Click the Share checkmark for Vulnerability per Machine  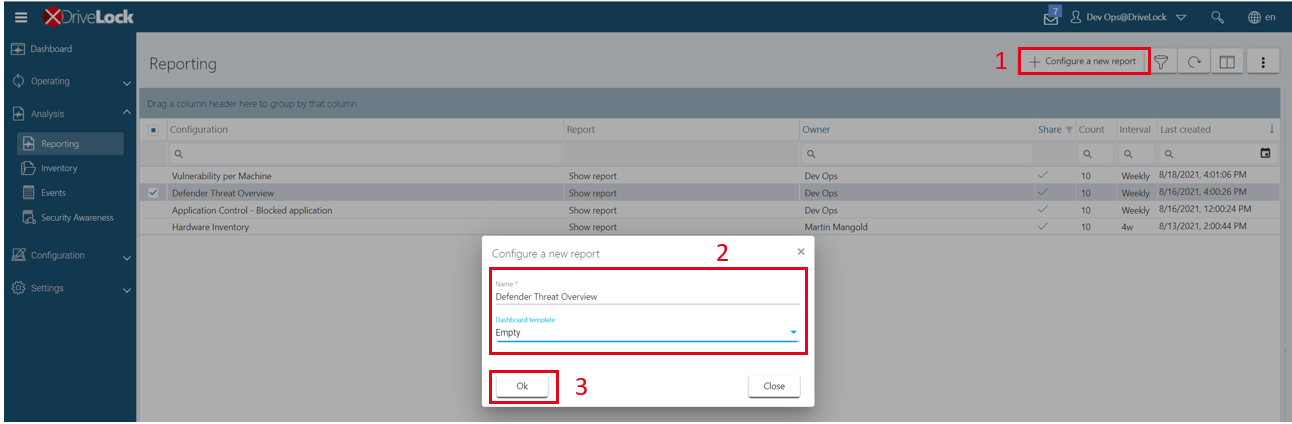tap(1044, 176)
